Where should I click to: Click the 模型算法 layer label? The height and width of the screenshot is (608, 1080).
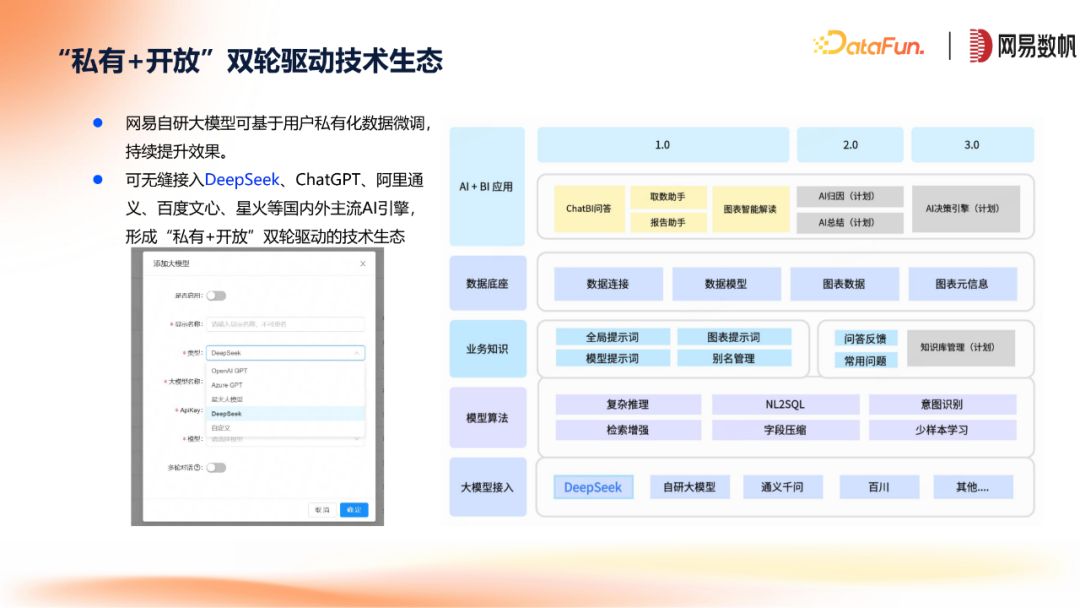coord(487,417)
